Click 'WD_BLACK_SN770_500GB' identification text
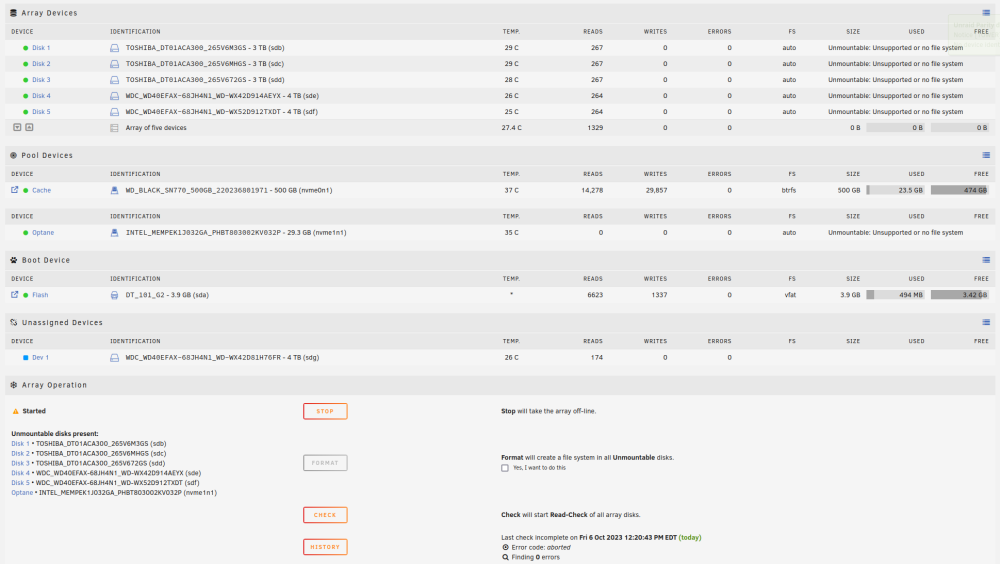1000x564 pixels. point(169,190)
